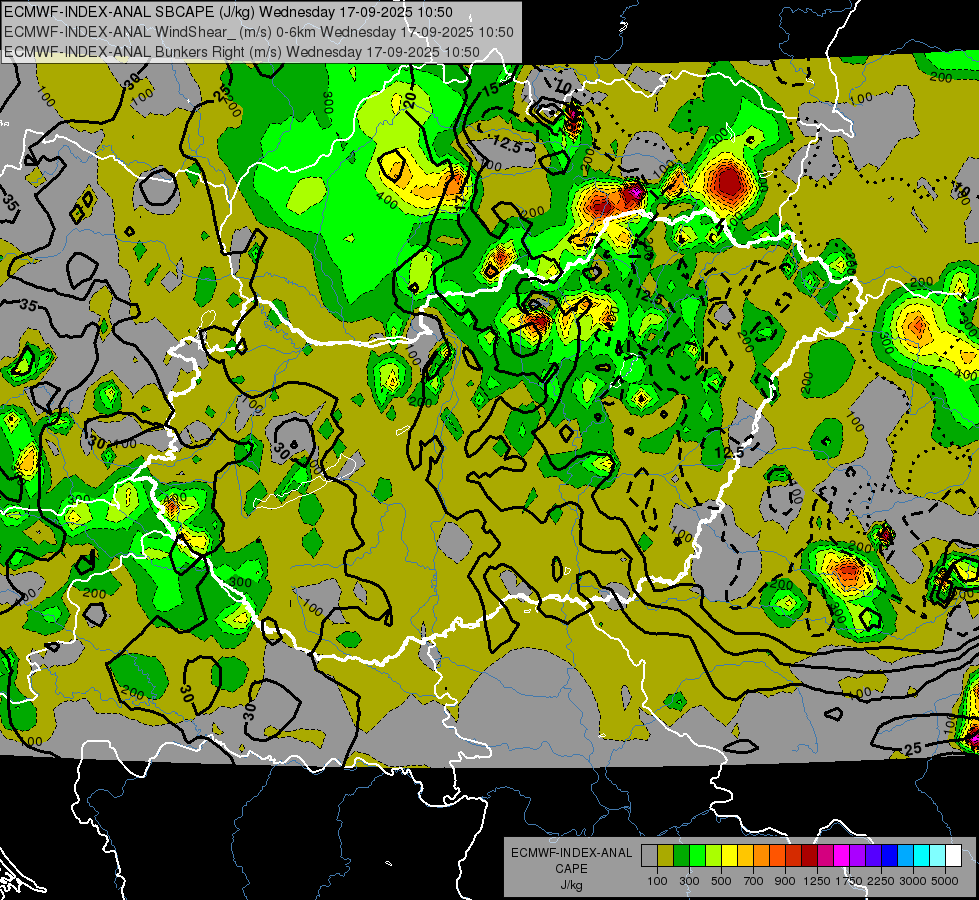This screenshot has width=979, height=900.
Task: Click the legend value 5000
Action: pyautogui.click(x=945, y=881)
